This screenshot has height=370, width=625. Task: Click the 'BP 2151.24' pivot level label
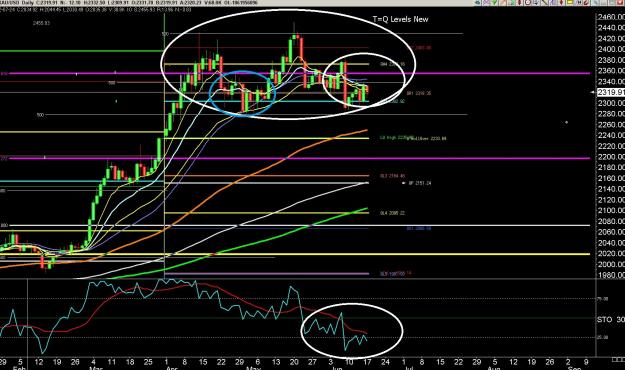coord(420,183)
